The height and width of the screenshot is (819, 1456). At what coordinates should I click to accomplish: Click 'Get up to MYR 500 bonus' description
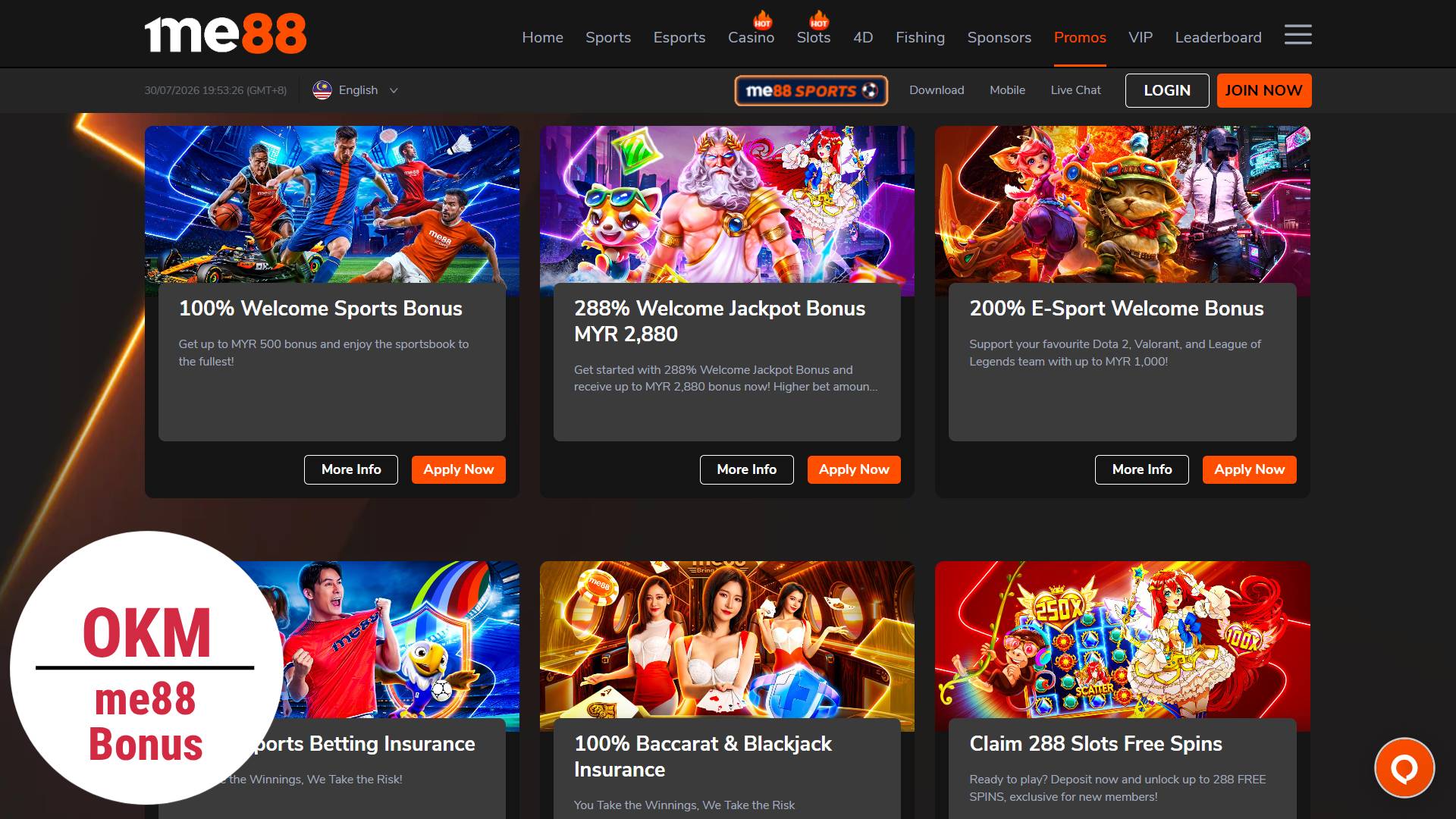pos(324,353)
